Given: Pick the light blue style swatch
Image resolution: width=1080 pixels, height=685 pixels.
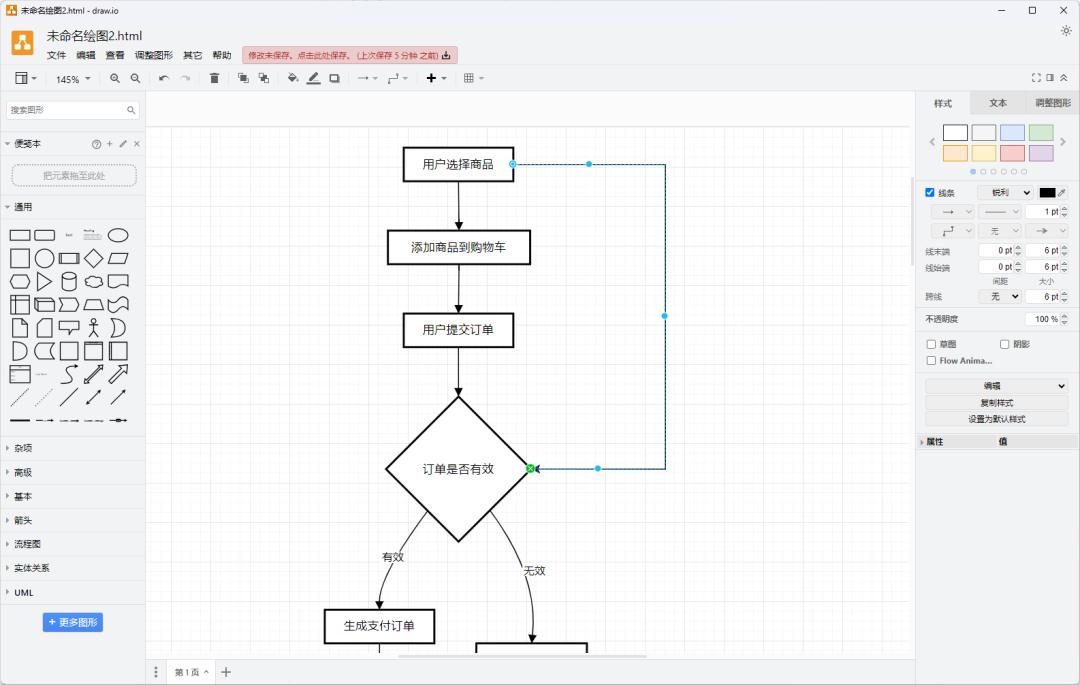Looking at the screenshot, I should tap(1012, 132).
